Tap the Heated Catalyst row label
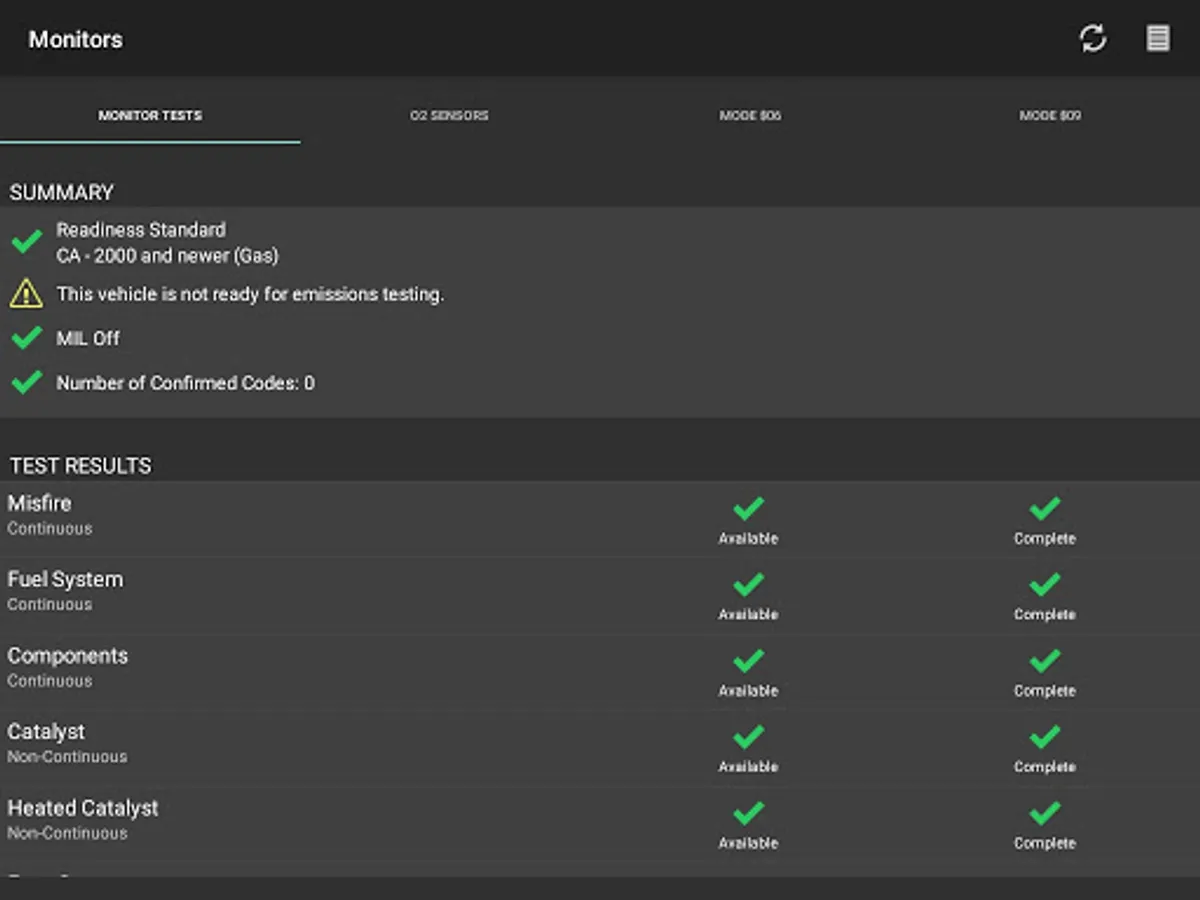 coord(83,808)
